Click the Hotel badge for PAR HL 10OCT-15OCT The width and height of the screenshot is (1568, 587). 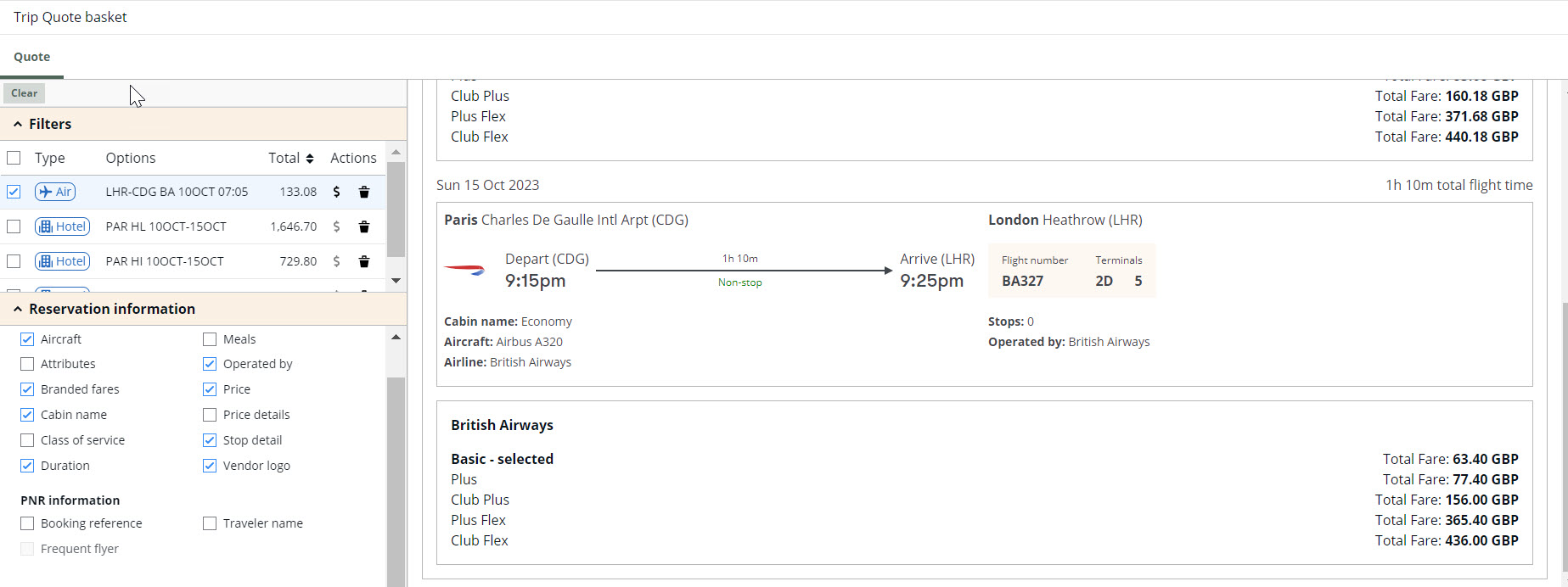pyautogui.click(x=63, y=226)
